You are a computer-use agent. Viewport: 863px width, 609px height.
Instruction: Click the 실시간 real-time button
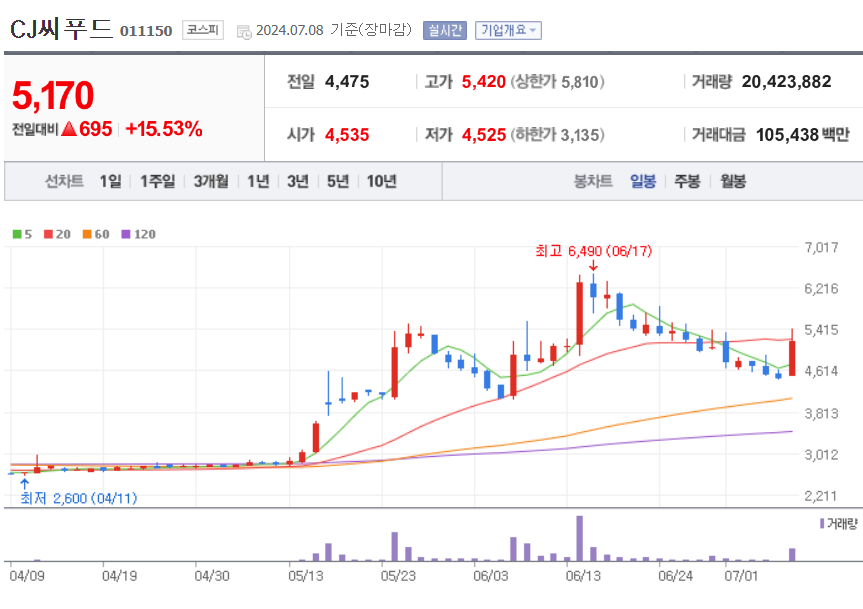coord(445,30)
